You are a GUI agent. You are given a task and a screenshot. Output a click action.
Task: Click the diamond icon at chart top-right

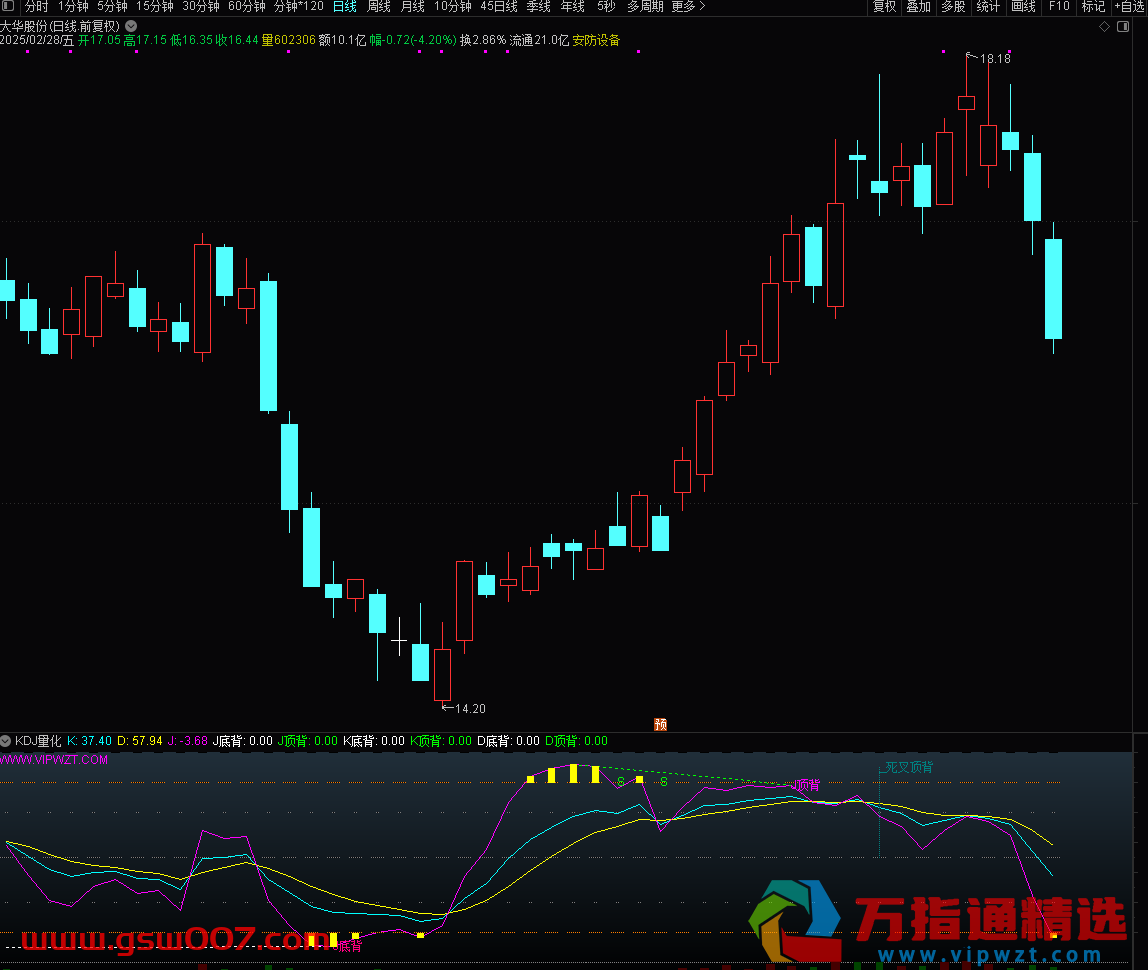(x=1103, y=26)
